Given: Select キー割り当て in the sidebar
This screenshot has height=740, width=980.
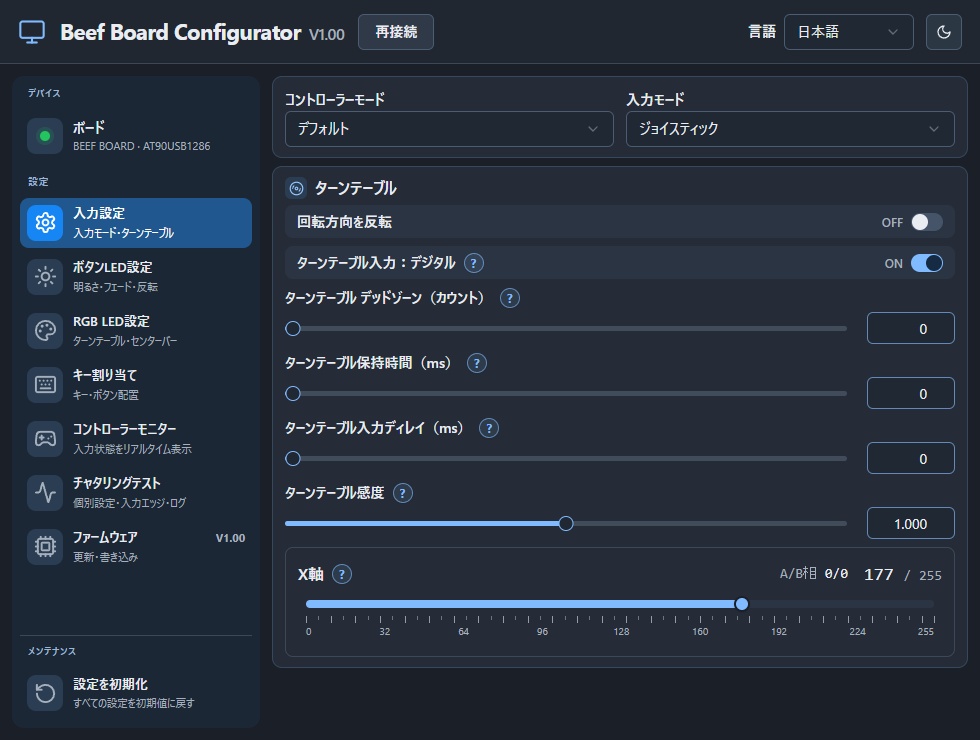Looking at the screenshot, I should 136,384.
